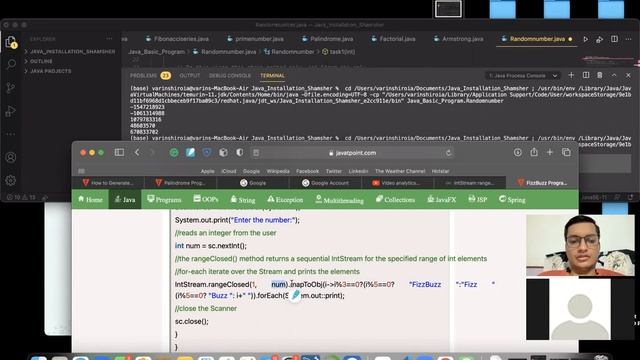Split the VS Code editor right
The width and height of the screenshot is (640, 360).
coord(614,39)
